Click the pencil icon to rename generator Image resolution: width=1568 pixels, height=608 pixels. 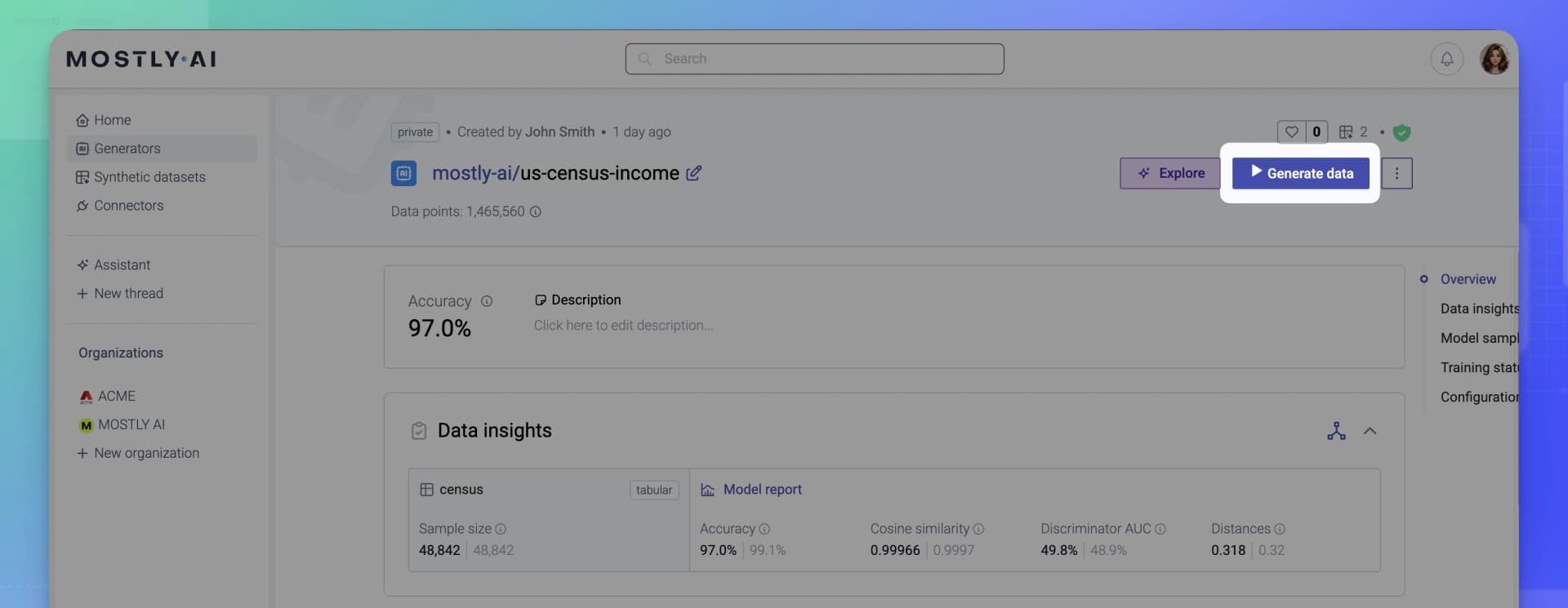(693, 173)
